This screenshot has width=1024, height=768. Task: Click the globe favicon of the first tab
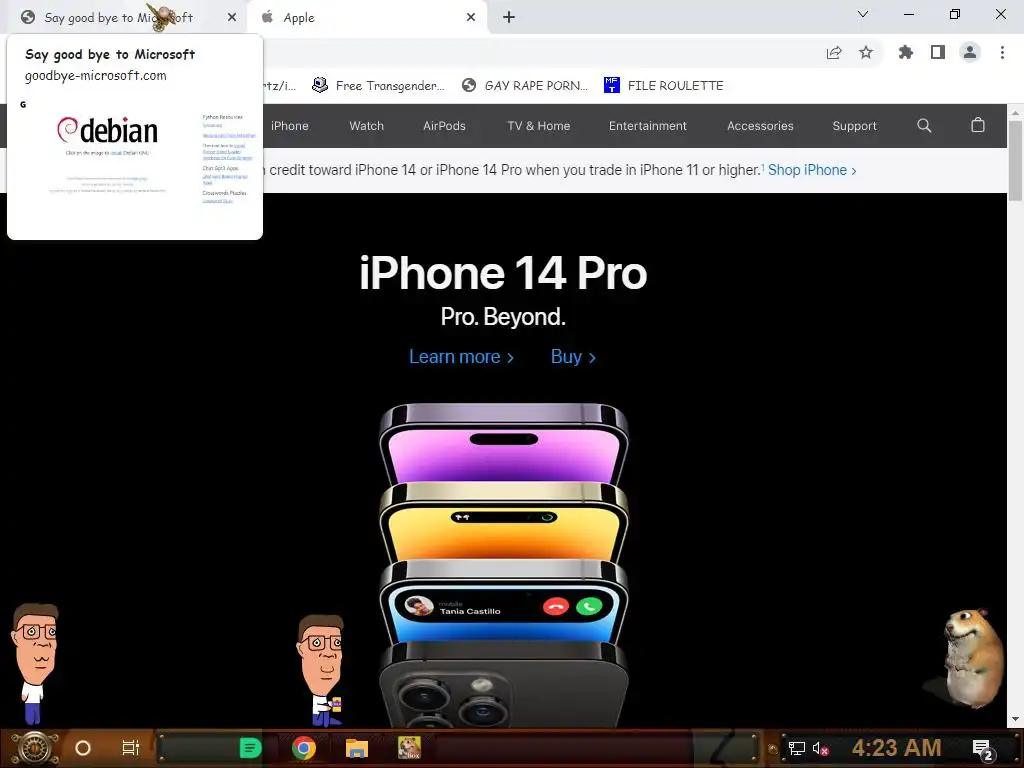[27, 18]
